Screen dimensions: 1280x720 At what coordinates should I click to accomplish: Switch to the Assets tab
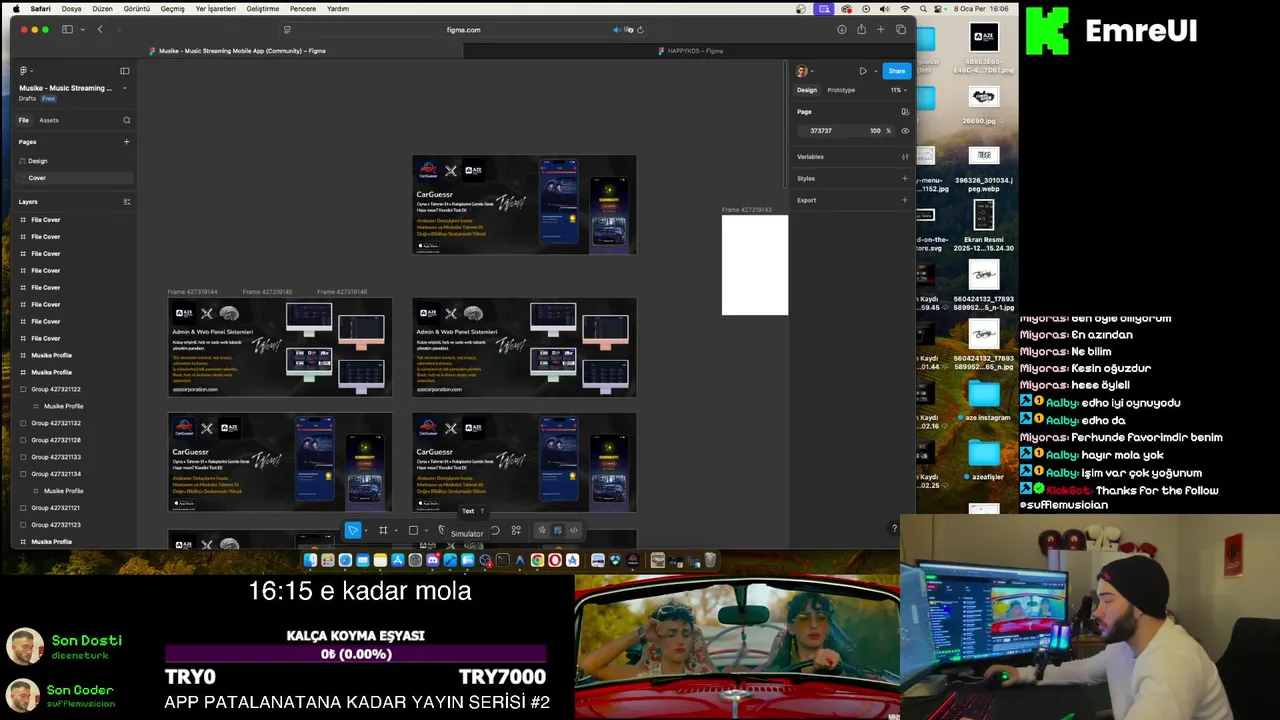[x=49, y=120]
